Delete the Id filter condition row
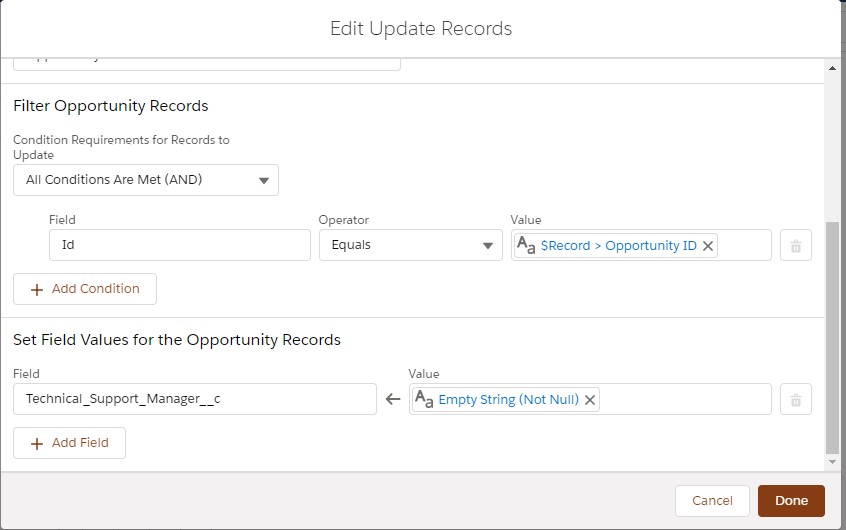This screenshot has width=846, height=530. (796, 246)
